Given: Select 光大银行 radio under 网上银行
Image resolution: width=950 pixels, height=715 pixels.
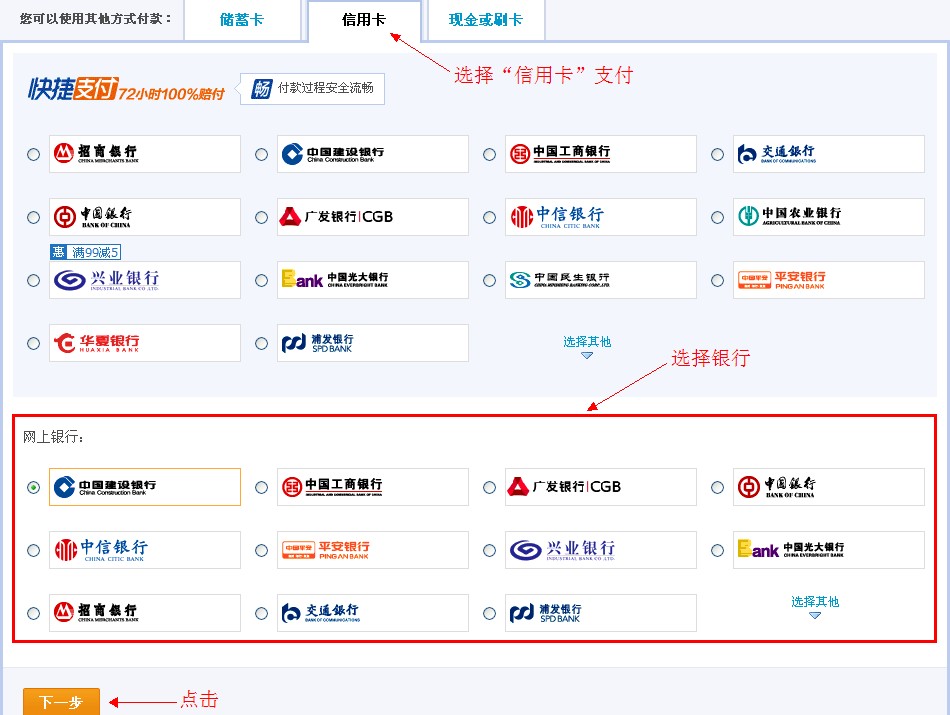Looking at the screenshot, I should coord(717,550).
